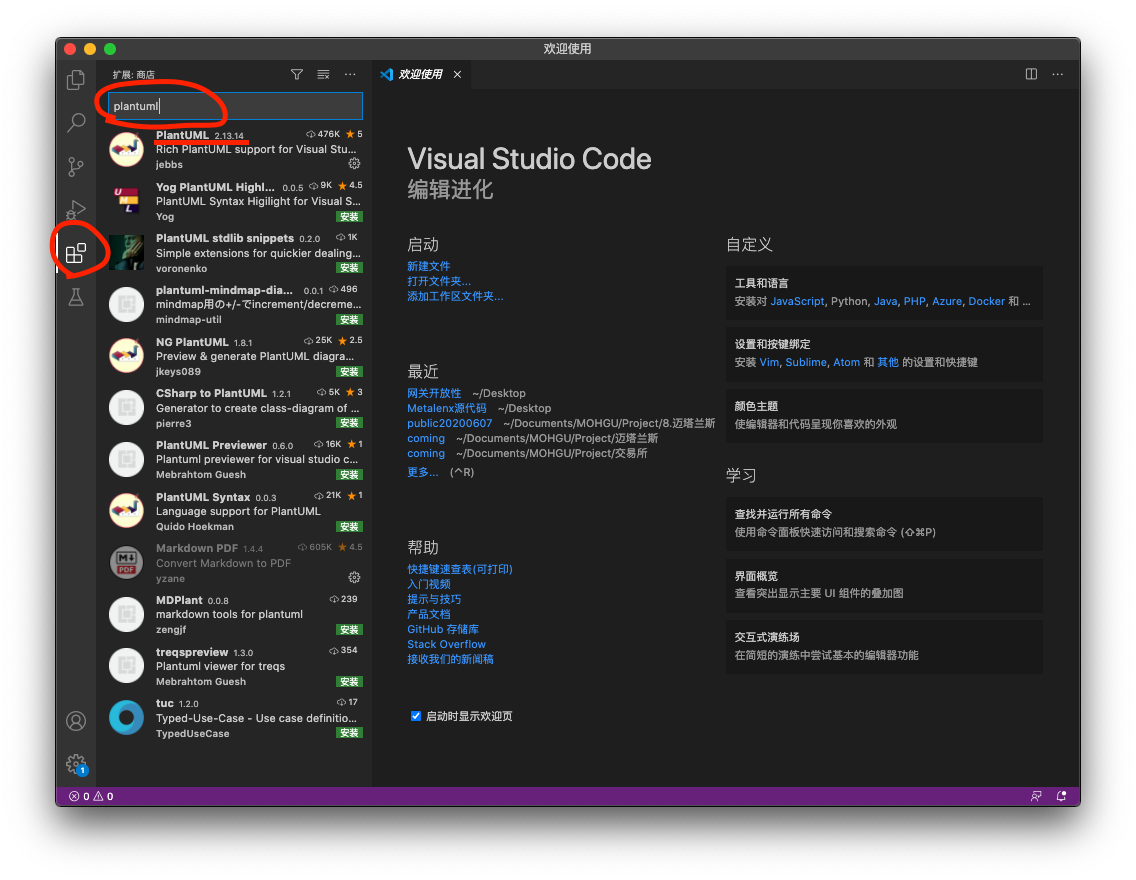This screenshot has width=1136, height=880.
Task: Open the Explorer view in activity bar
Action: click(76, 80)
